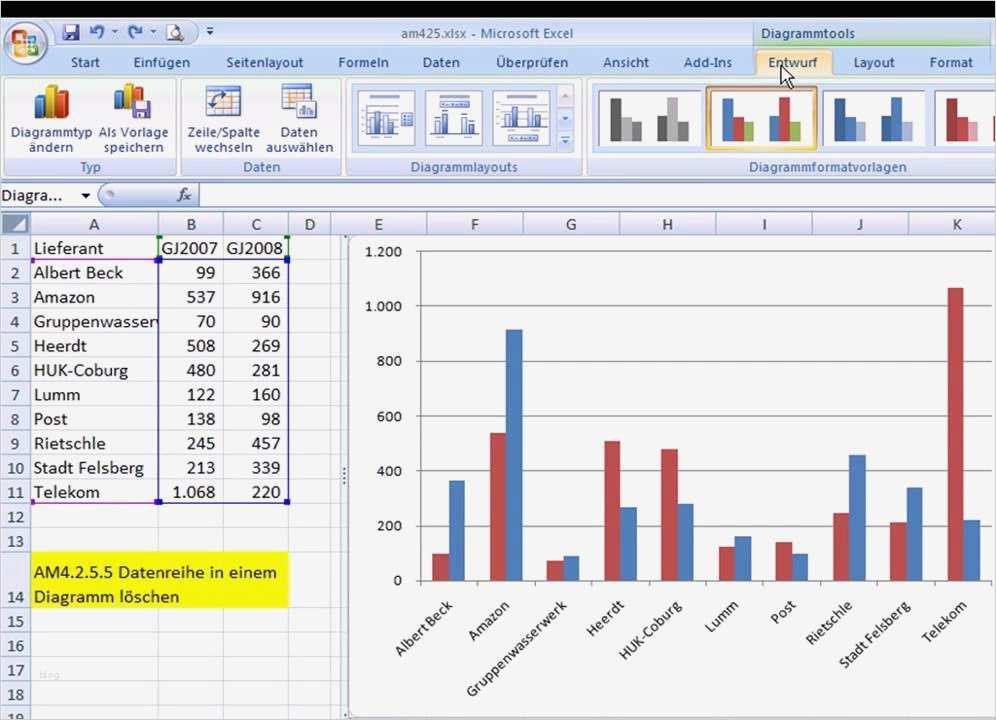Open the Add-Ins ribbon tab
The width and height of the screenshot is (996, 720).
tap(708, 62)
